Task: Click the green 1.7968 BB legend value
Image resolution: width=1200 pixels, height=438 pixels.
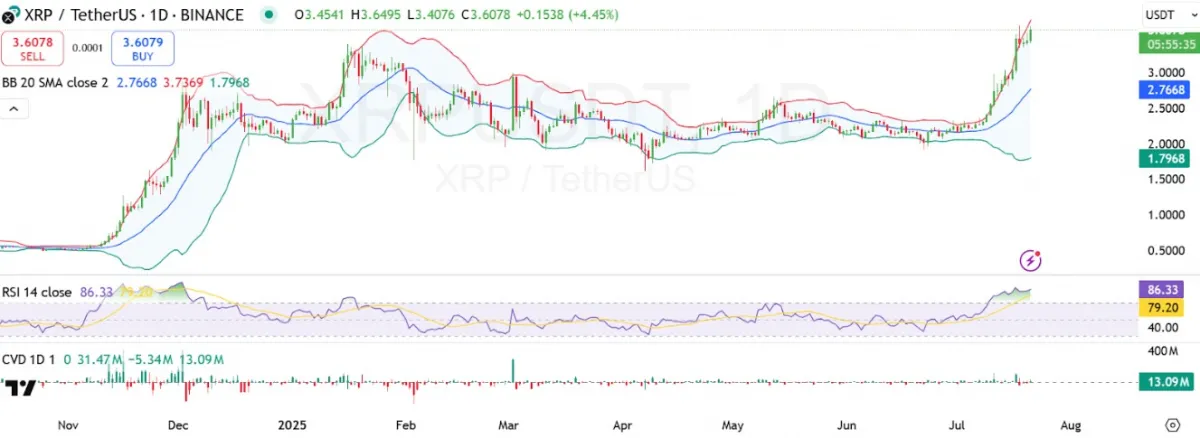Action: pos(228,83)
